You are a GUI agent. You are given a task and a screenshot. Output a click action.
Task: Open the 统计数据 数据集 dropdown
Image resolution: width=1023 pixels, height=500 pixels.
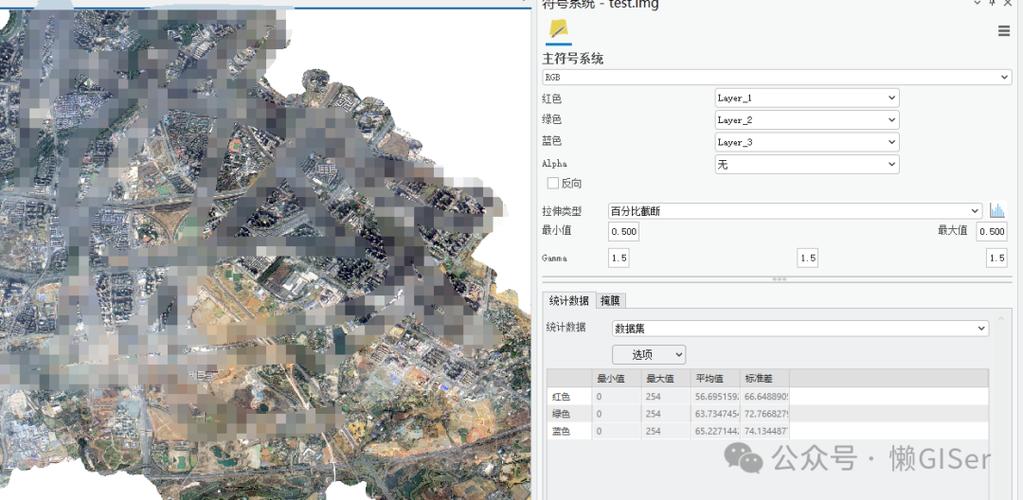click(801, 328)
